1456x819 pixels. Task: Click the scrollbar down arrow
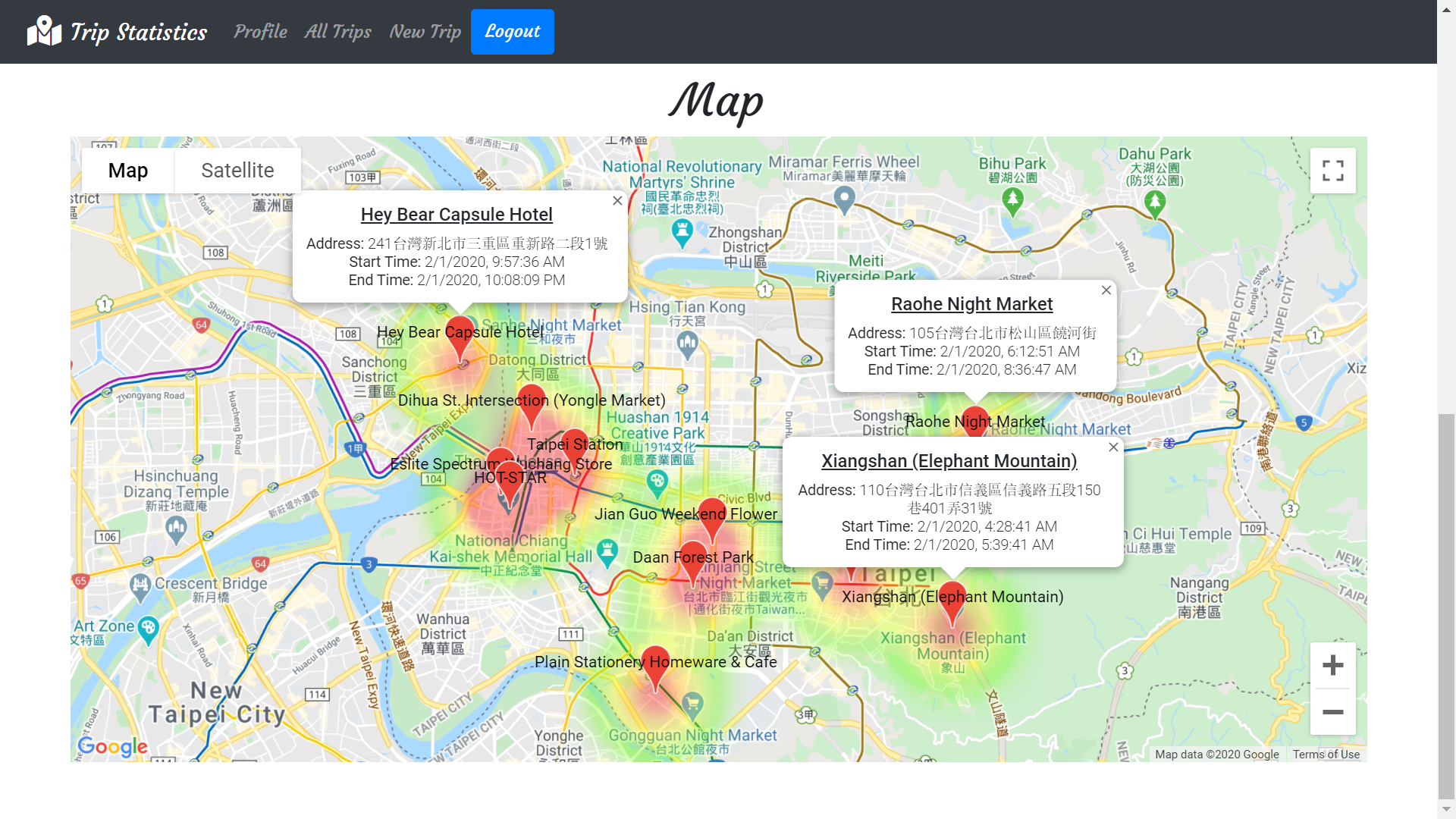(1447, 810)
